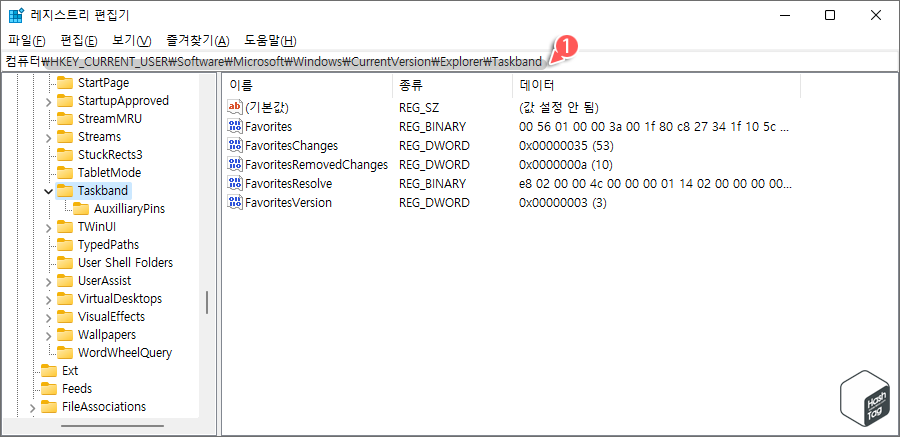Click the Wallpapers folder icon

point(65,334)
